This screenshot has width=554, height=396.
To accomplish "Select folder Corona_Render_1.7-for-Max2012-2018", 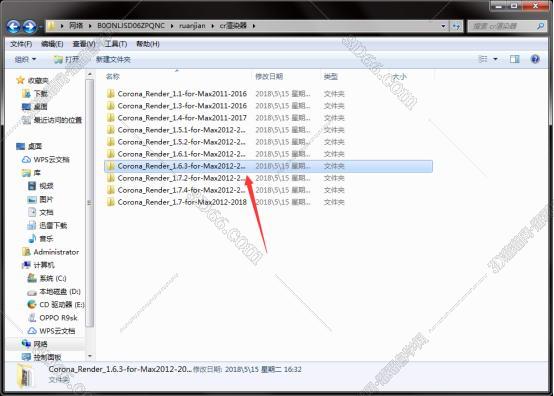I will (x=182, y=202).
